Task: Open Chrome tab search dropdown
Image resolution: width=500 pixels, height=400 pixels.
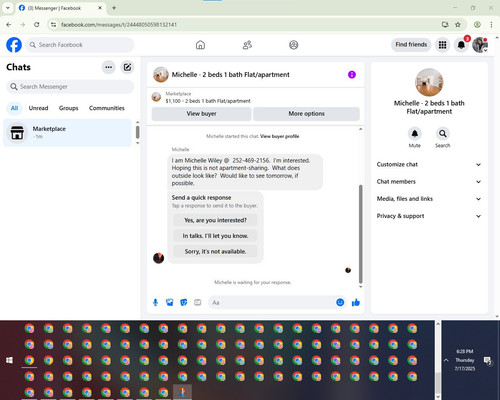Action: pos(8,8)
